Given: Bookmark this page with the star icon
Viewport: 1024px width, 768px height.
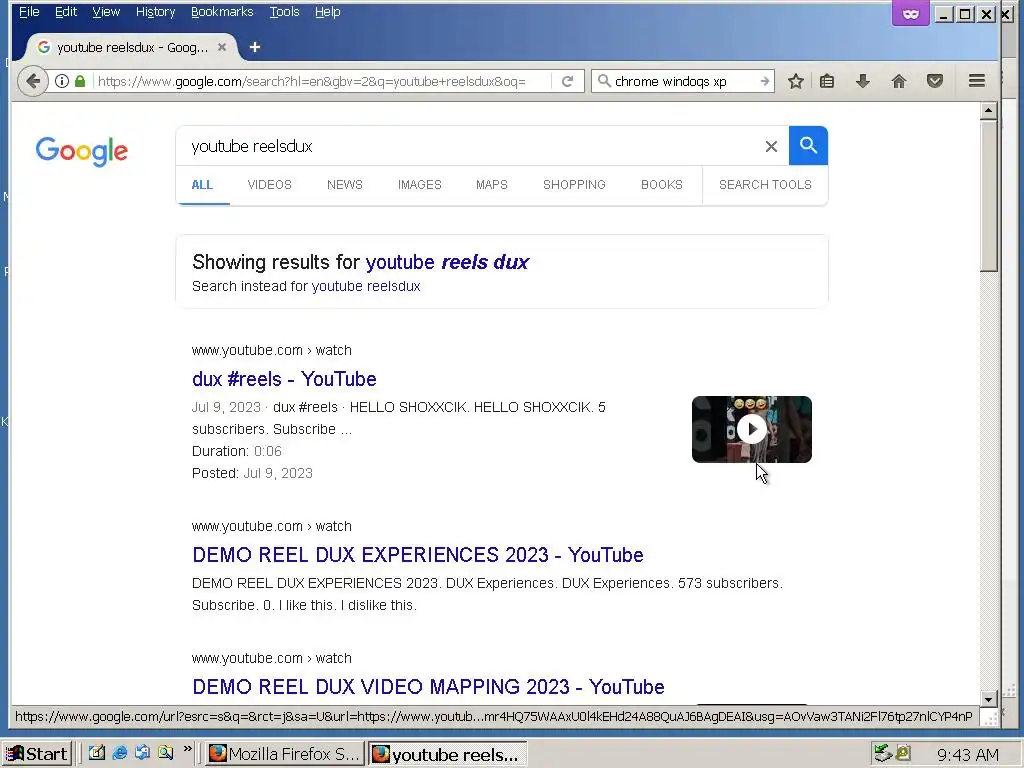Looking at the screenshot, I should coord(795,81).
